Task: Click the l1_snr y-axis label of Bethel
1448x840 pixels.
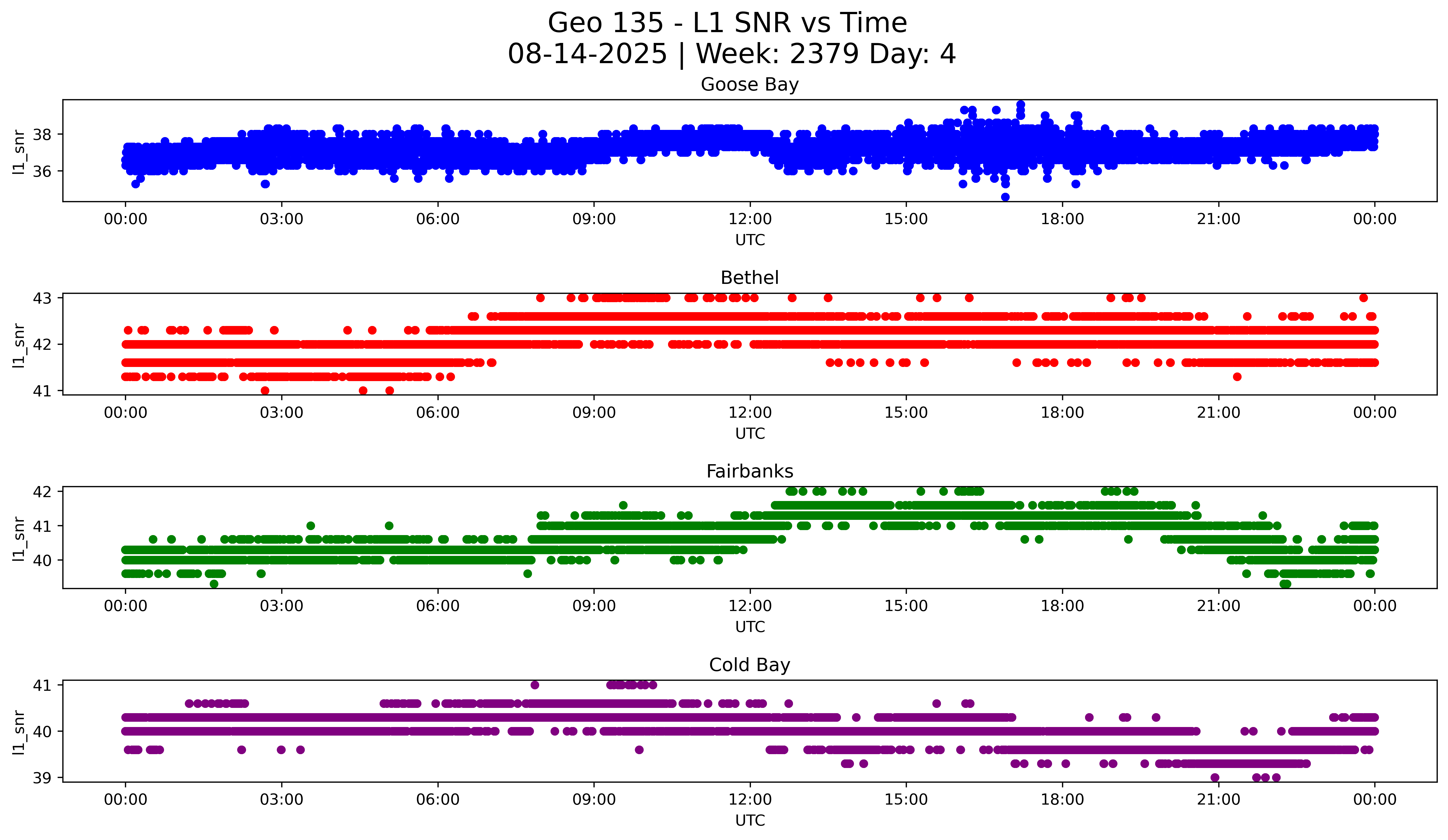Action: pyautogui.click(x=18, y=345)
